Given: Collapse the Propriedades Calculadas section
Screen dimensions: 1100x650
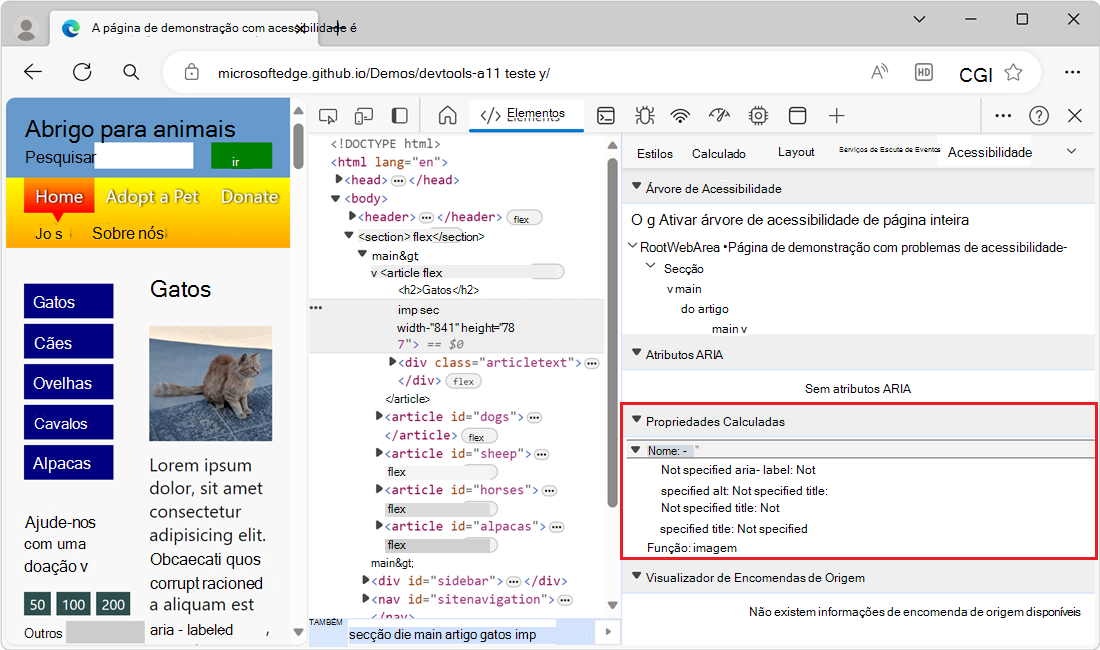Looking at the screenshot, I should point(636,421).
